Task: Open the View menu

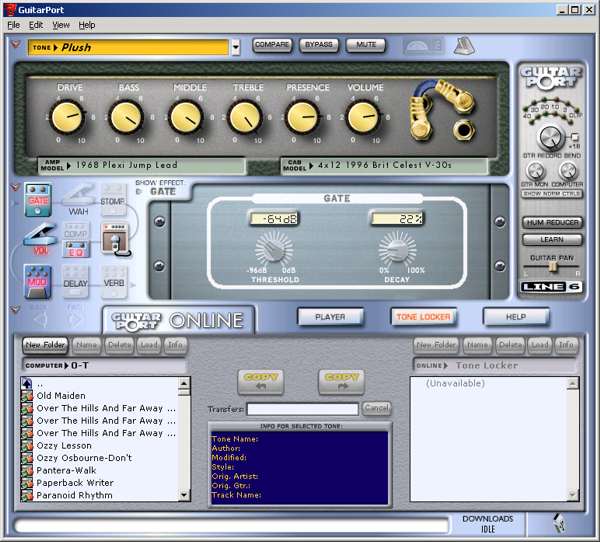Action: tap(61, 25)
